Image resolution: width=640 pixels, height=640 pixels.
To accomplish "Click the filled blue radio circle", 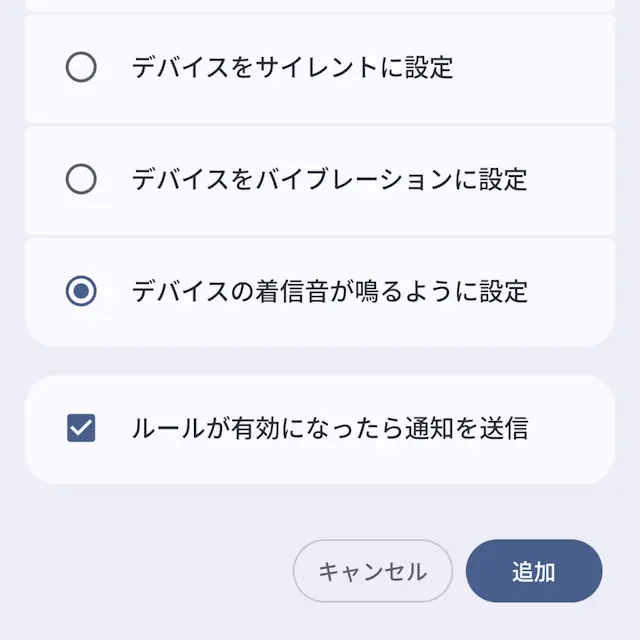I will coord(81,291).
